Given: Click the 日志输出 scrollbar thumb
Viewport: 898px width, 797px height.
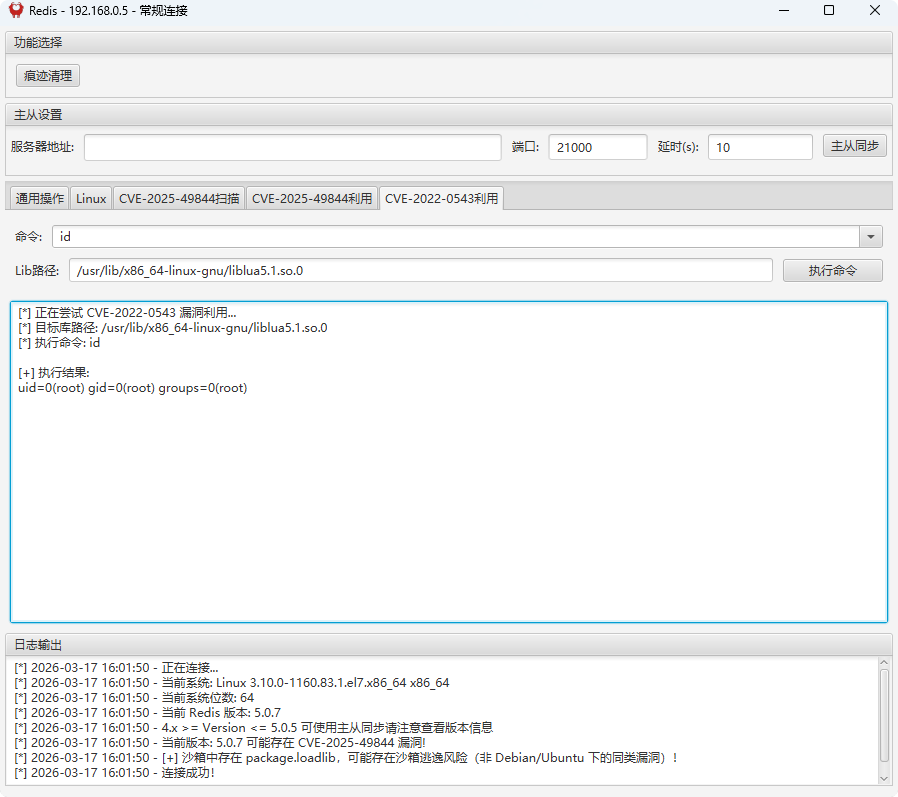Looking at the screenshot, I should (x=884, y=716).
